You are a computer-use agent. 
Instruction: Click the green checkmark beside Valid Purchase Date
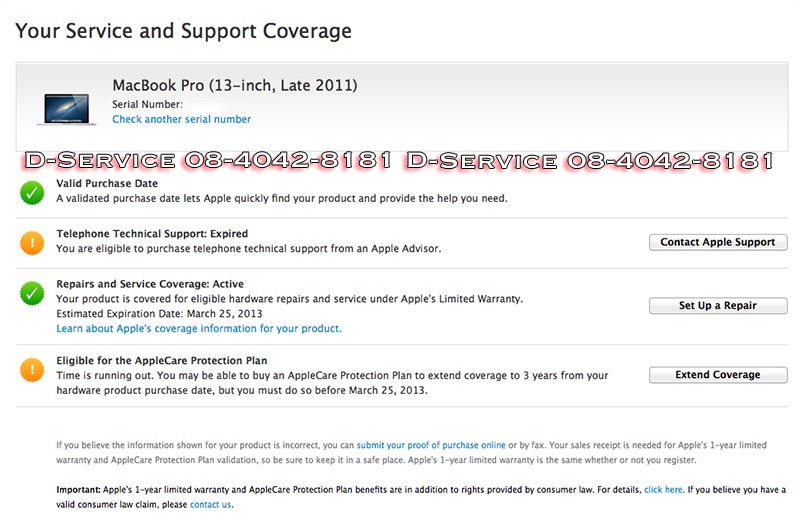[32, 192]
